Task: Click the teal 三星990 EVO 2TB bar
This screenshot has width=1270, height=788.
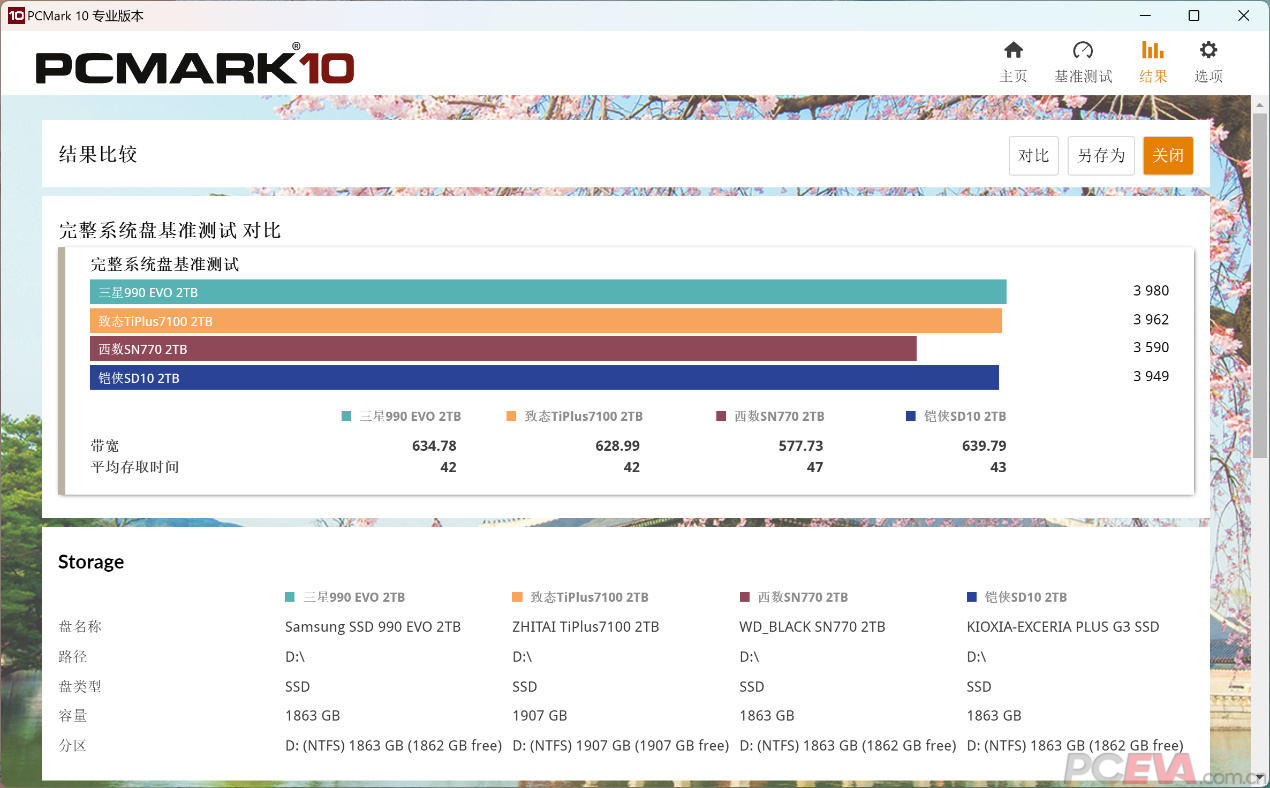Action: (x=548, y=292)
